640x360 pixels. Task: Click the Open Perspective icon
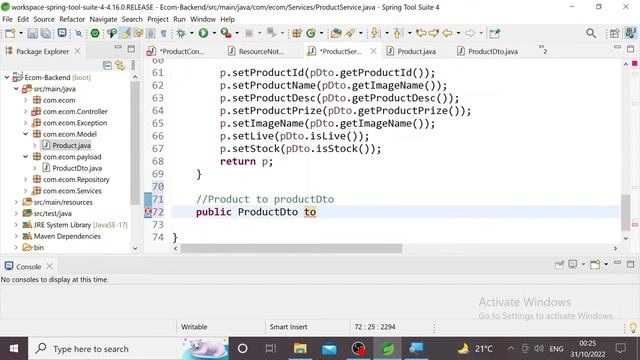pos(614,33)
